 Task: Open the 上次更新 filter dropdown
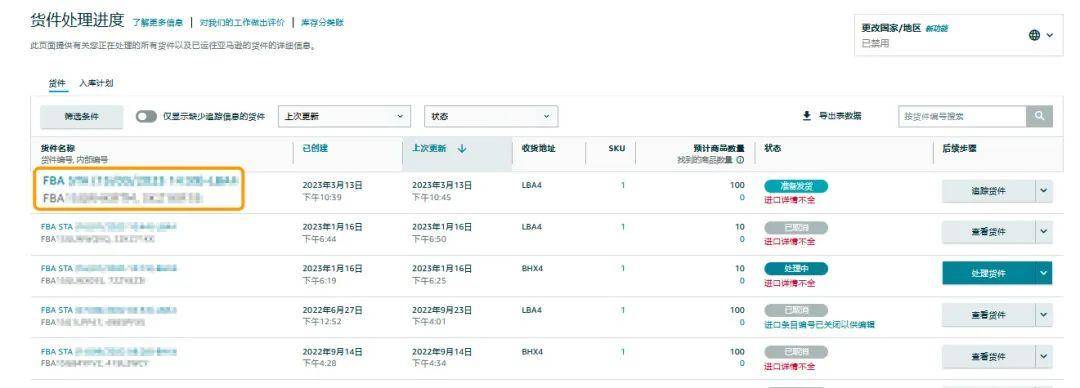click(x=344, y=116)
